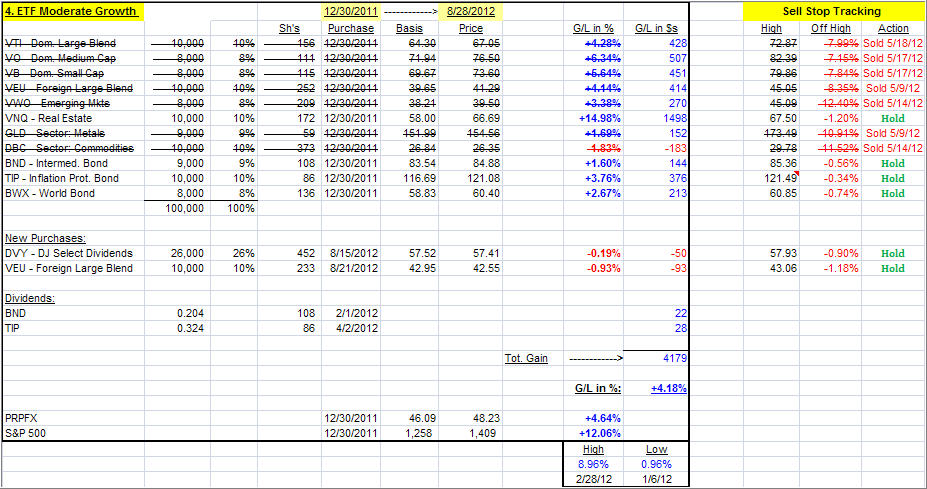927x489 pixels.
Task: Select the 'GLD - Sector: Metals' cell
Action: click(x=73, y=133)
